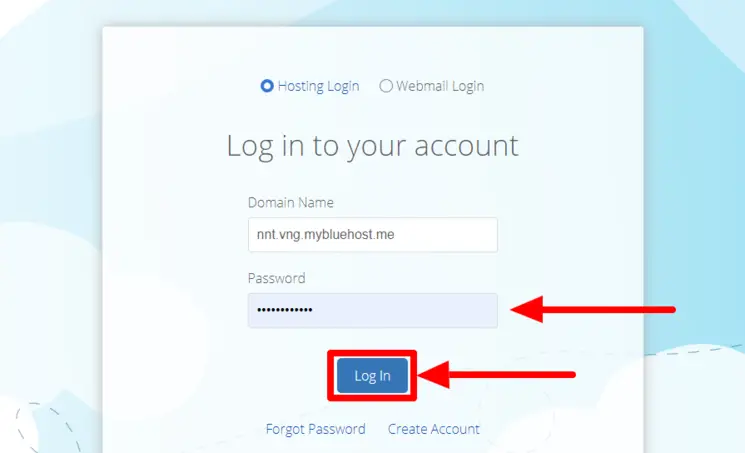Viewport: 745px width, 453px height.
Task: Click the Hosting Login label text
Action: 318,87
